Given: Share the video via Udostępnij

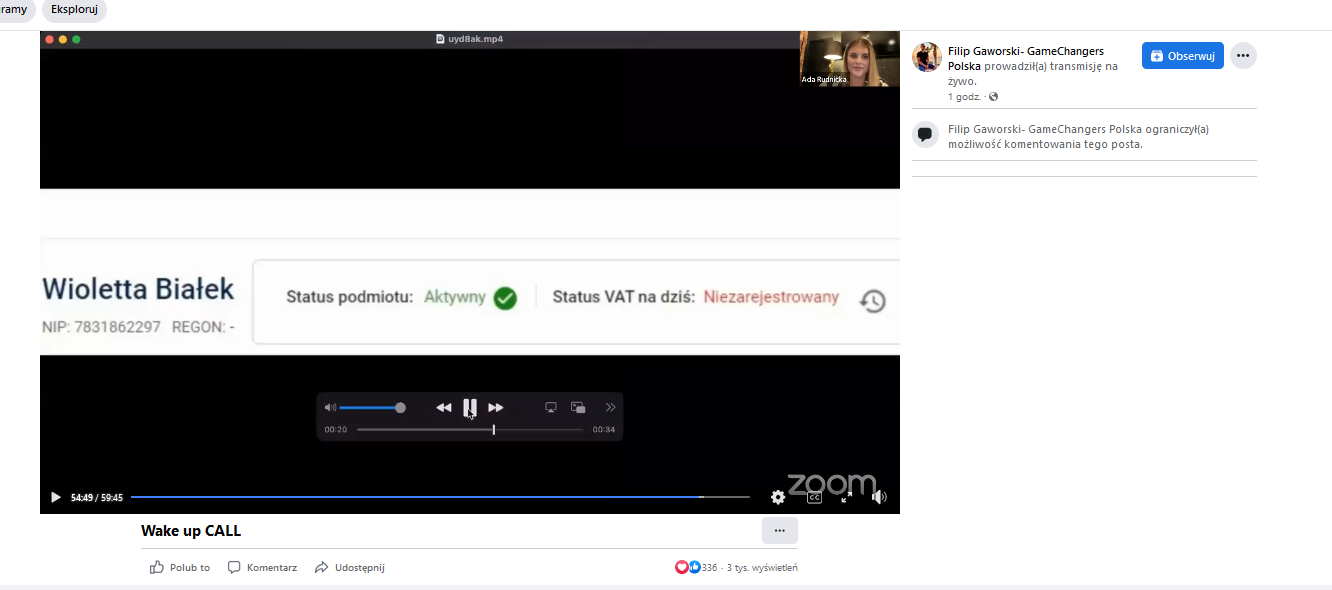Looking at the screenshot, I should [349, 567].
